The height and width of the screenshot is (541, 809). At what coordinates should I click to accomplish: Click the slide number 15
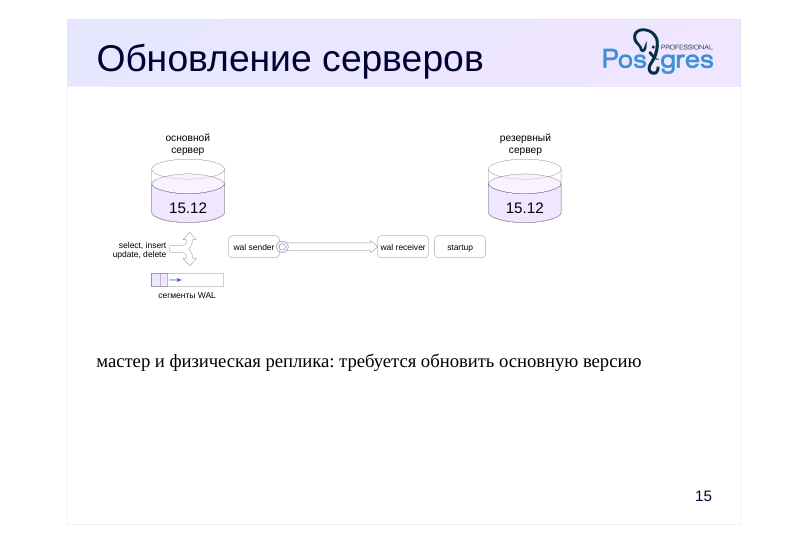point(703,496)
